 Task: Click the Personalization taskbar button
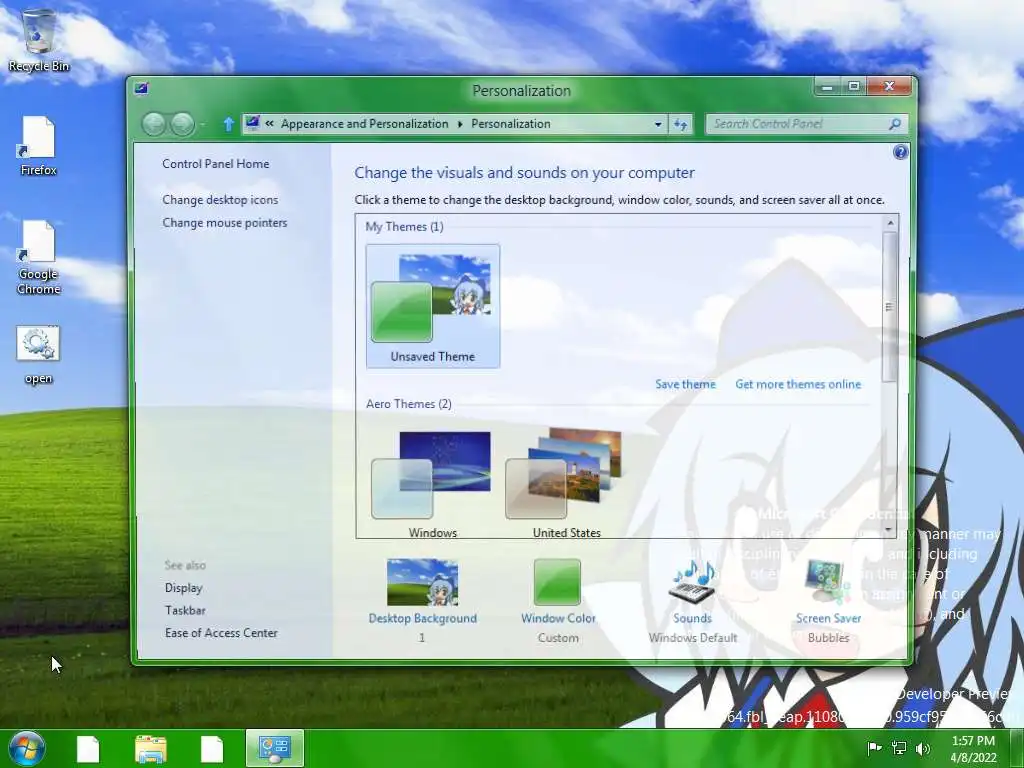[275, 748]
